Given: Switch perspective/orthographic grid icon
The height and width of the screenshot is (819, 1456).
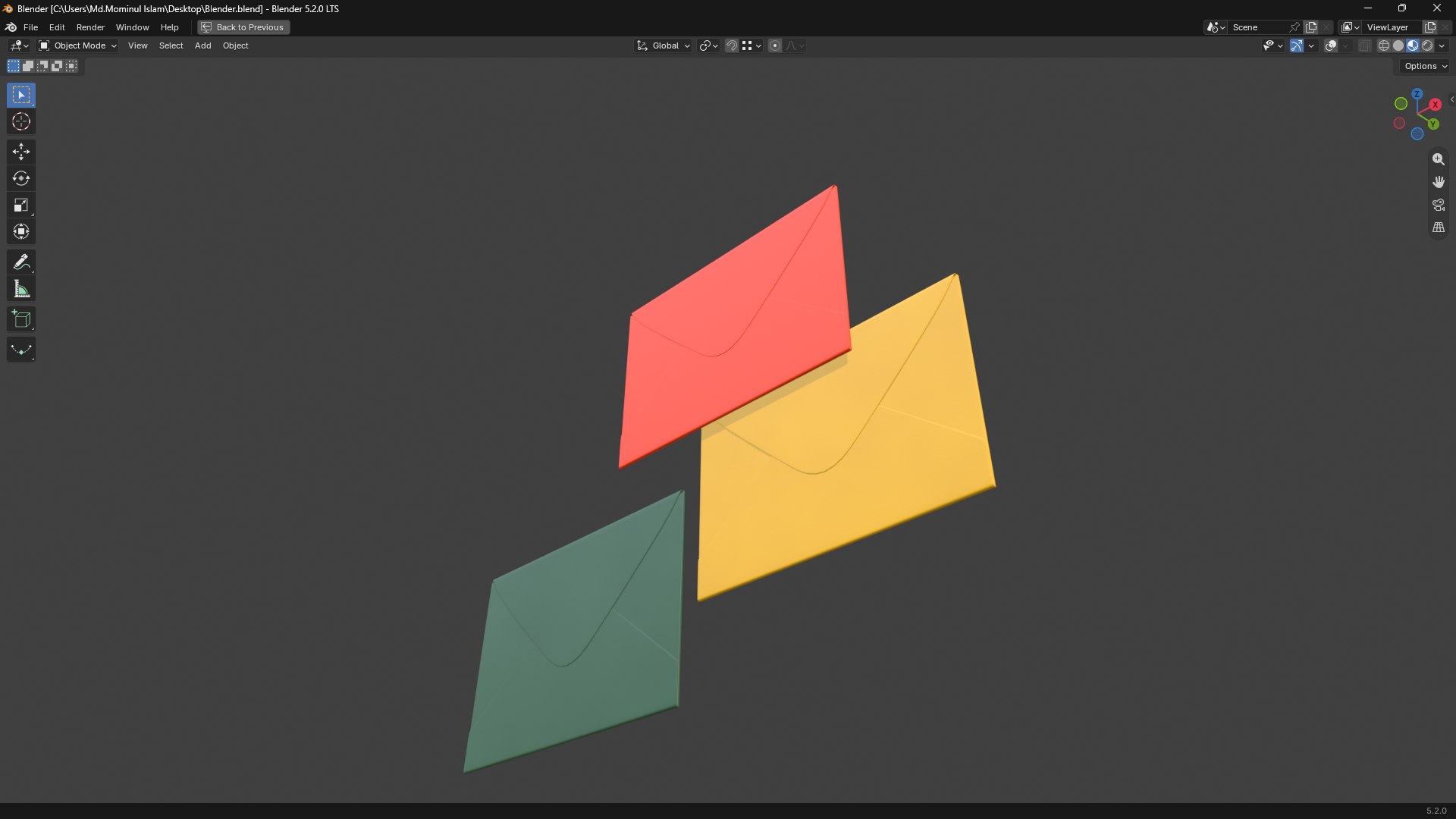Looking at the screenshot, I should pyautogui.click(x=1438, y=227).
